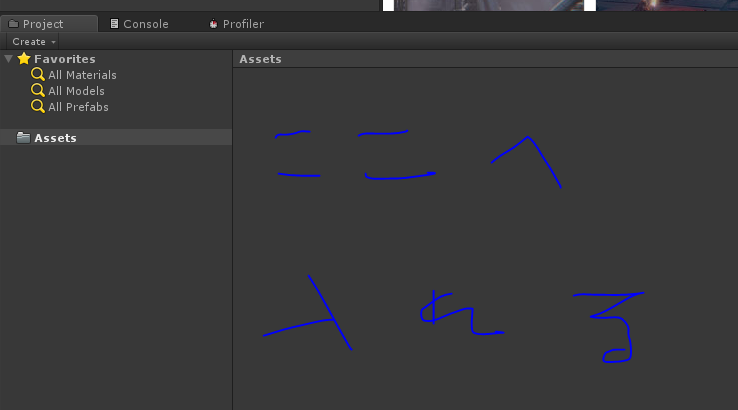Select the All Models saved search
Viewport: 738px width, 410px height.
76,91
